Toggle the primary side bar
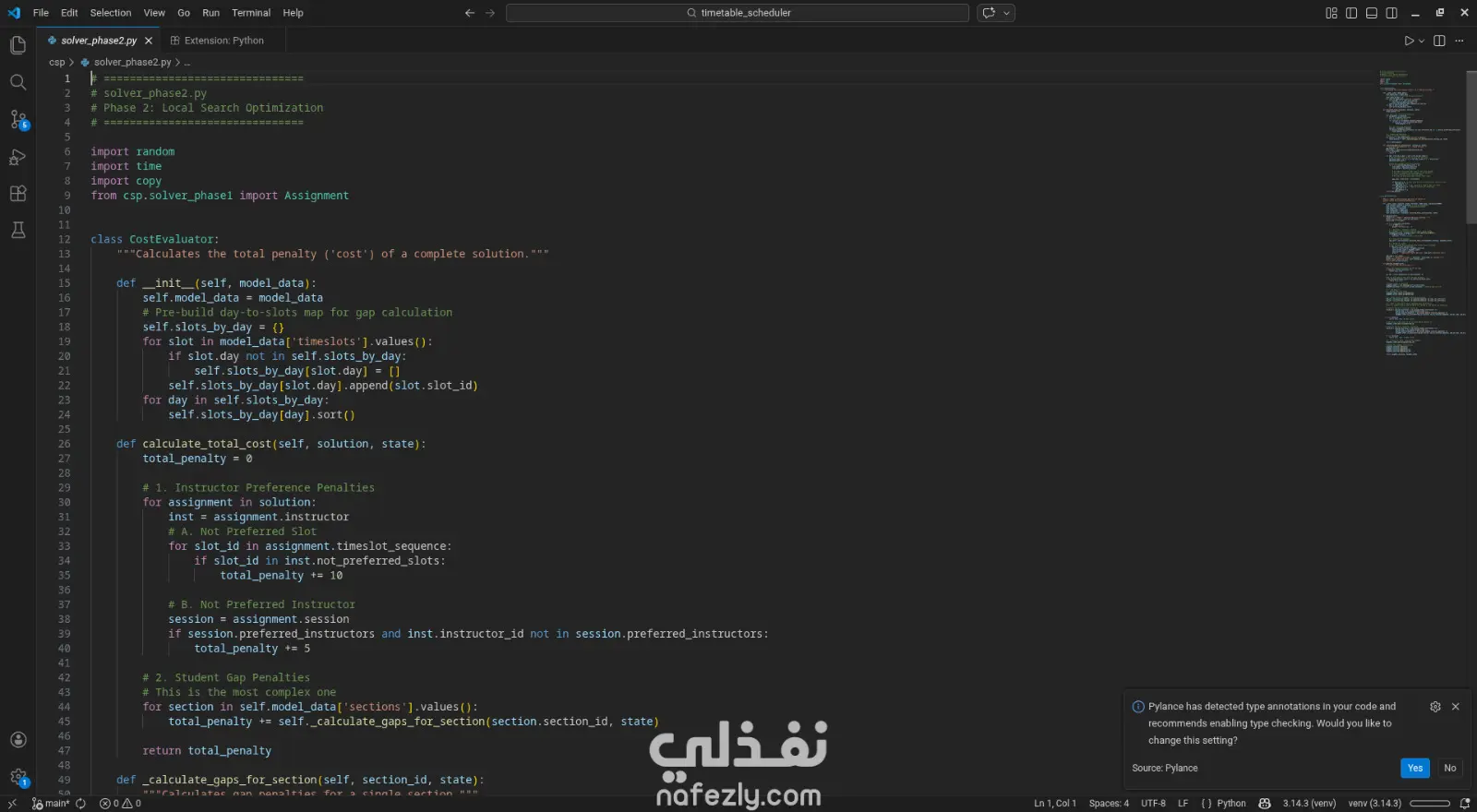The image size is (1477, 812). coord(1351,13)
